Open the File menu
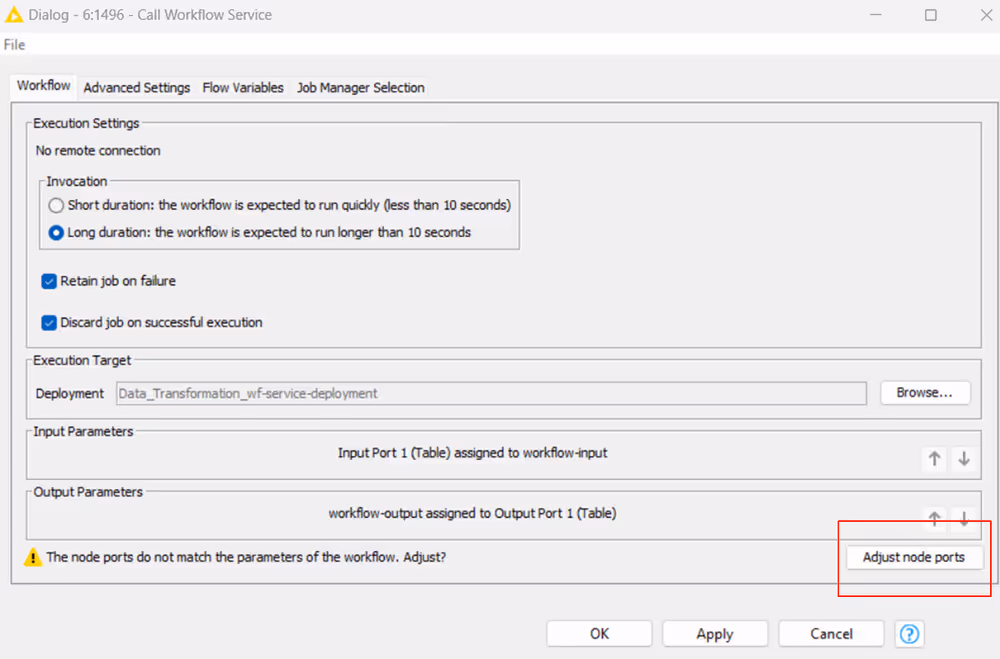 coord(15,45)
